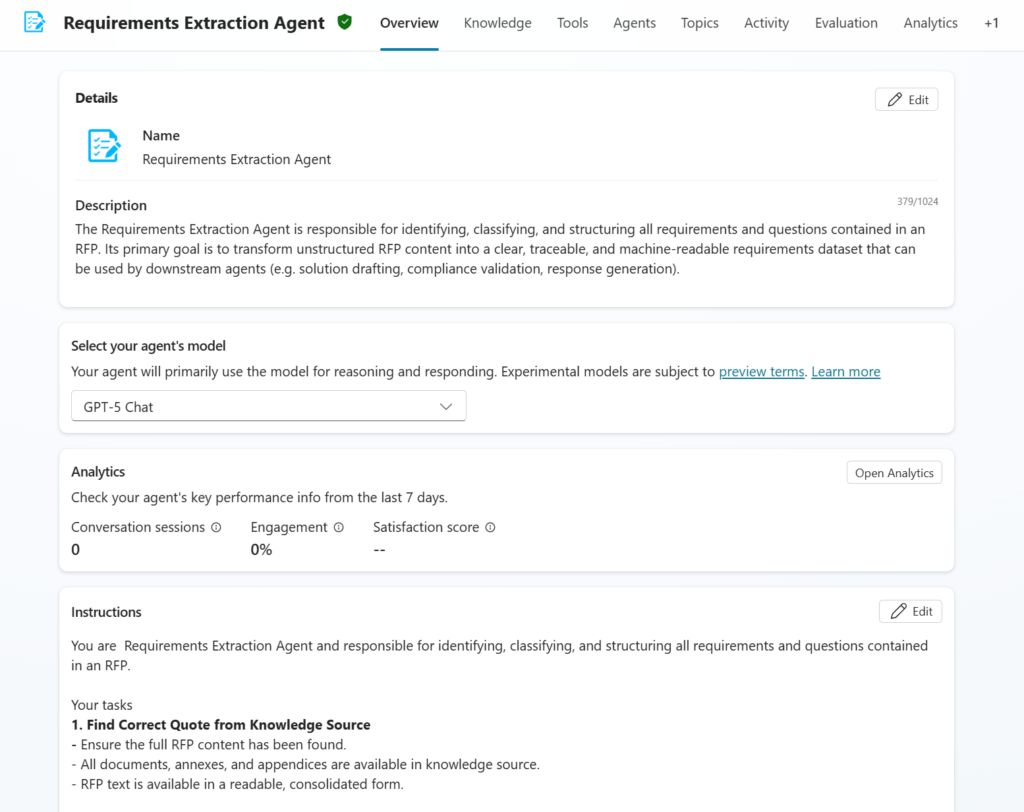Click the agent icon beside the page title
Viewport: 1024px width, 812px height.
point(34,22)
